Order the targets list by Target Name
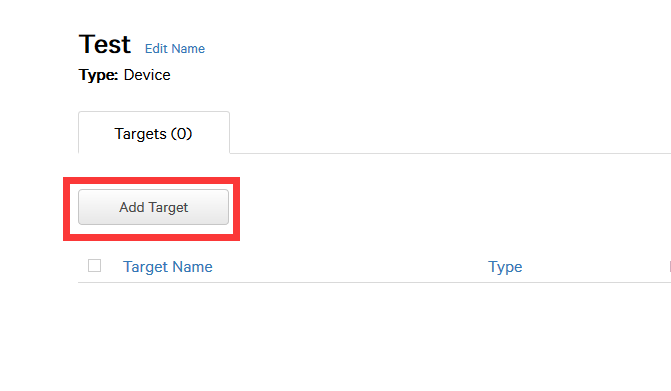The image size is (671, 391). coord(168,267)
